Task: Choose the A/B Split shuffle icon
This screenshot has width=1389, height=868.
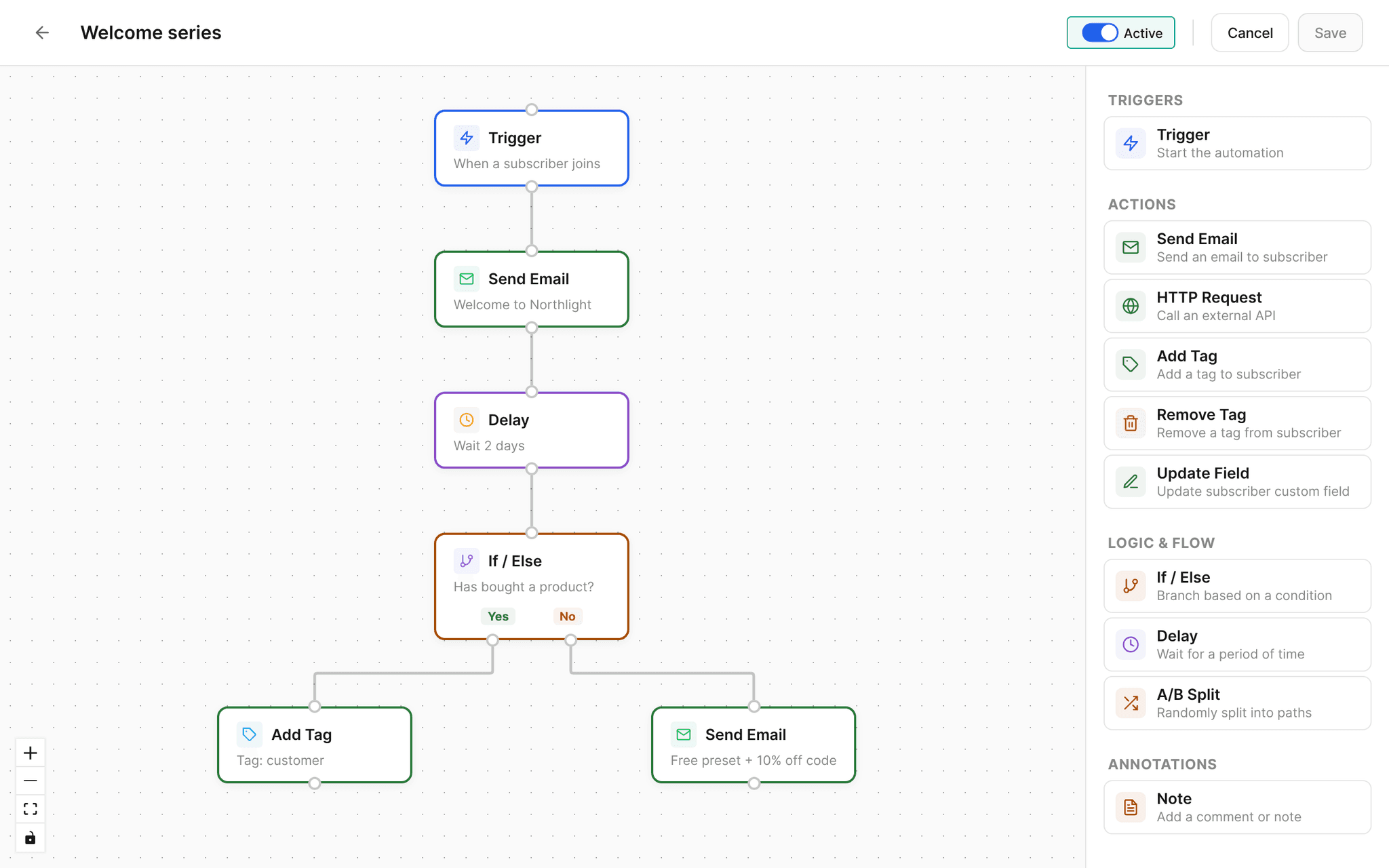Action: (1131, 703)
